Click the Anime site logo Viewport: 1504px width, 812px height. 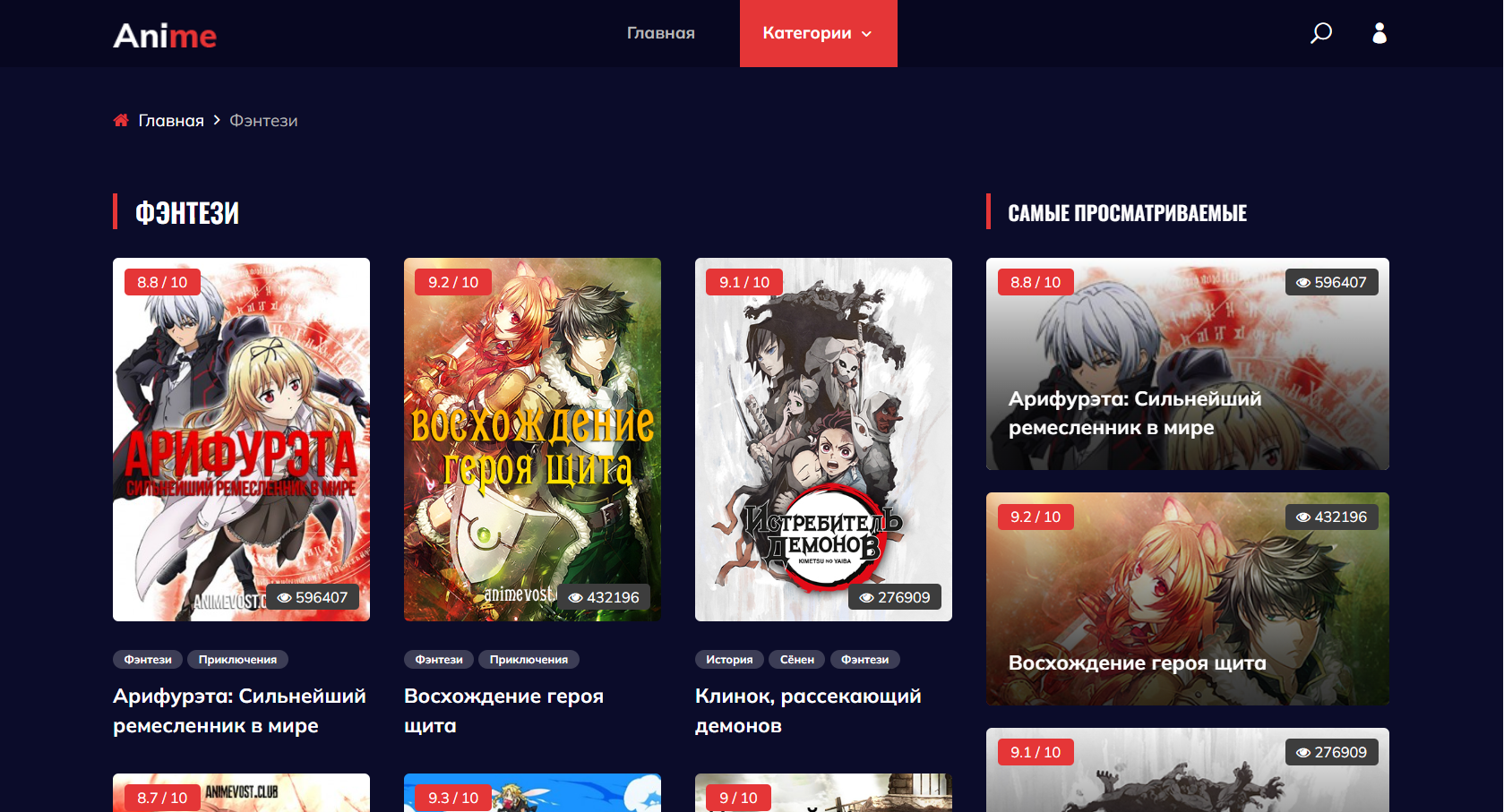(x=165, y=35)
